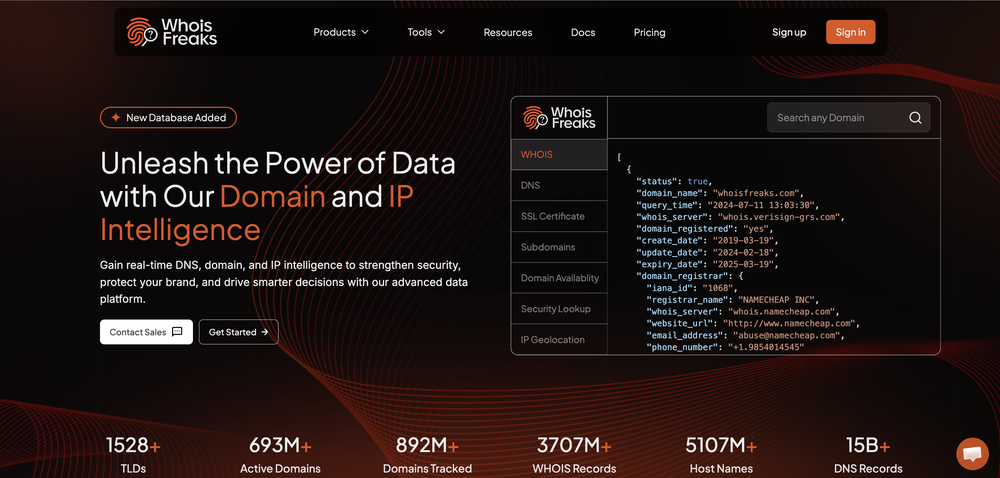This screenshot has height=478, width=1000.
Task: Click the 1528+ TLDs statistic
Action: (133, 455)
